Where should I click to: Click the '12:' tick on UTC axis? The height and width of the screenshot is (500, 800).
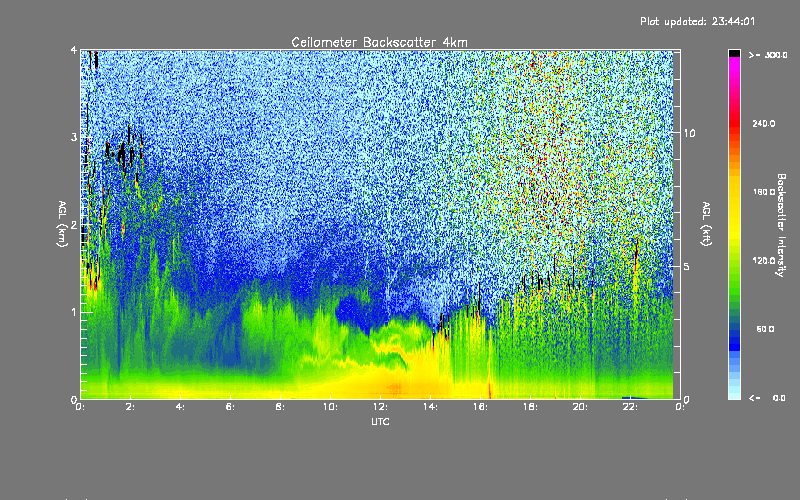pyautogui.click(x=380, y=407)
